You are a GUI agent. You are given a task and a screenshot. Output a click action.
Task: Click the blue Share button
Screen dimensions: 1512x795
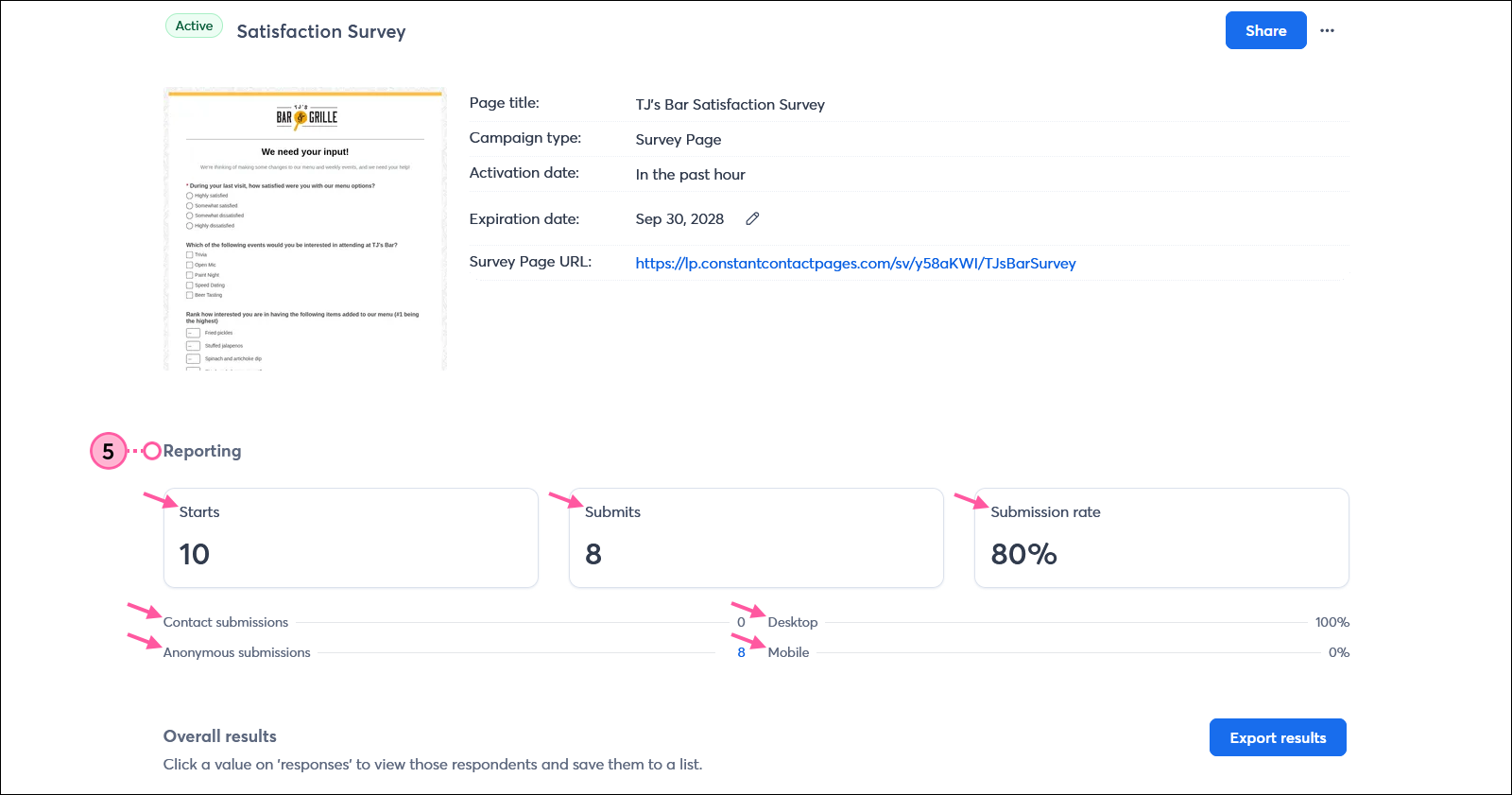coord(1265,30)
